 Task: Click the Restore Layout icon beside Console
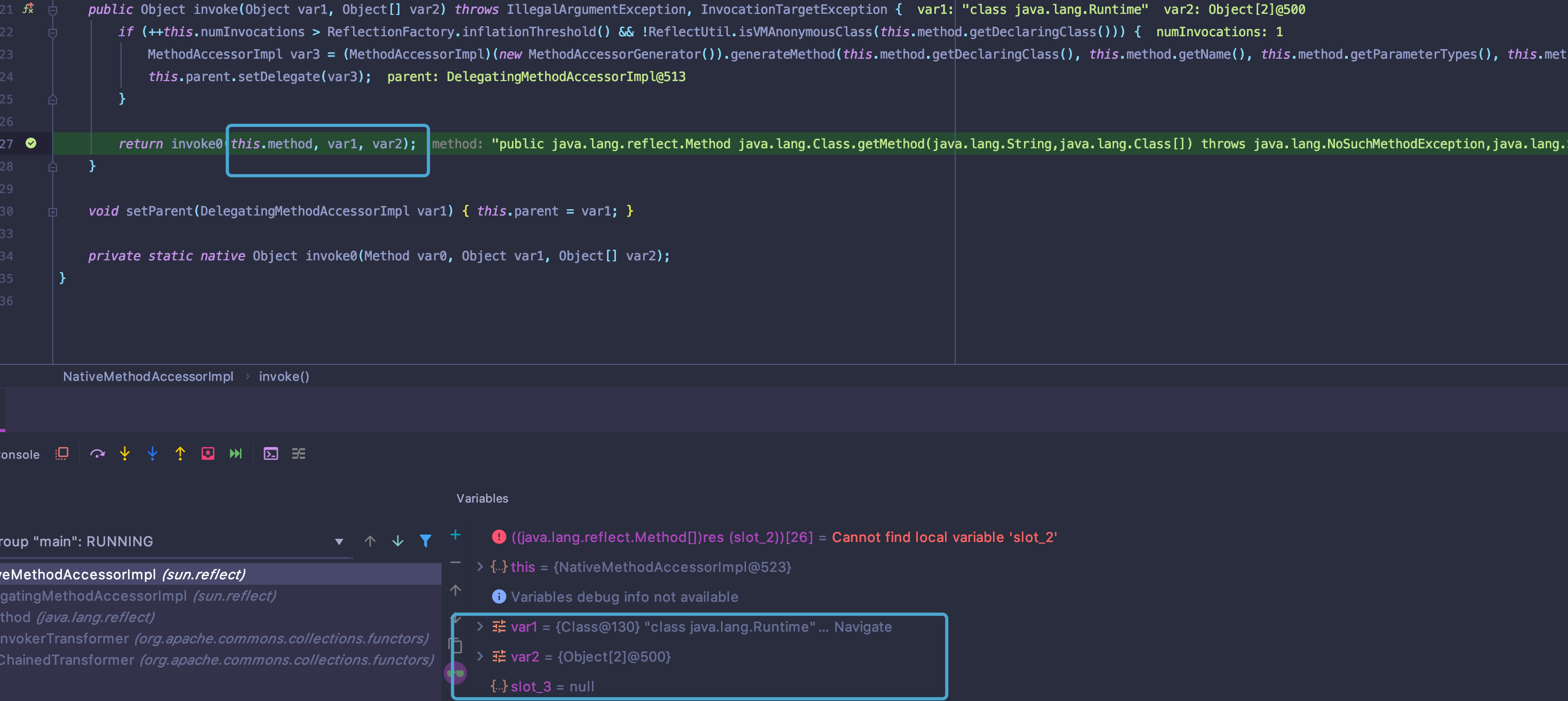tap(61, 454)
